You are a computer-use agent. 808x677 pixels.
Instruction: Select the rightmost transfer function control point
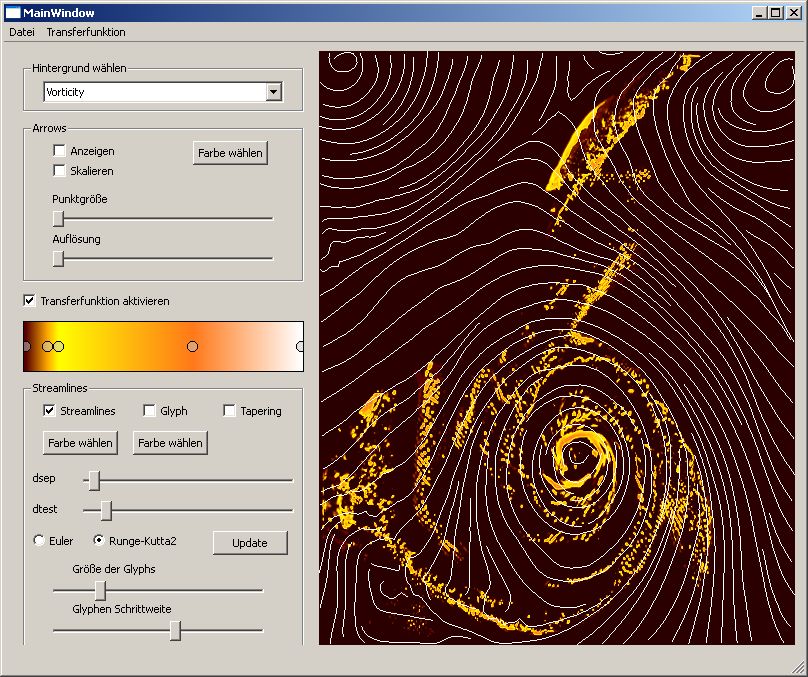[300, 346]
